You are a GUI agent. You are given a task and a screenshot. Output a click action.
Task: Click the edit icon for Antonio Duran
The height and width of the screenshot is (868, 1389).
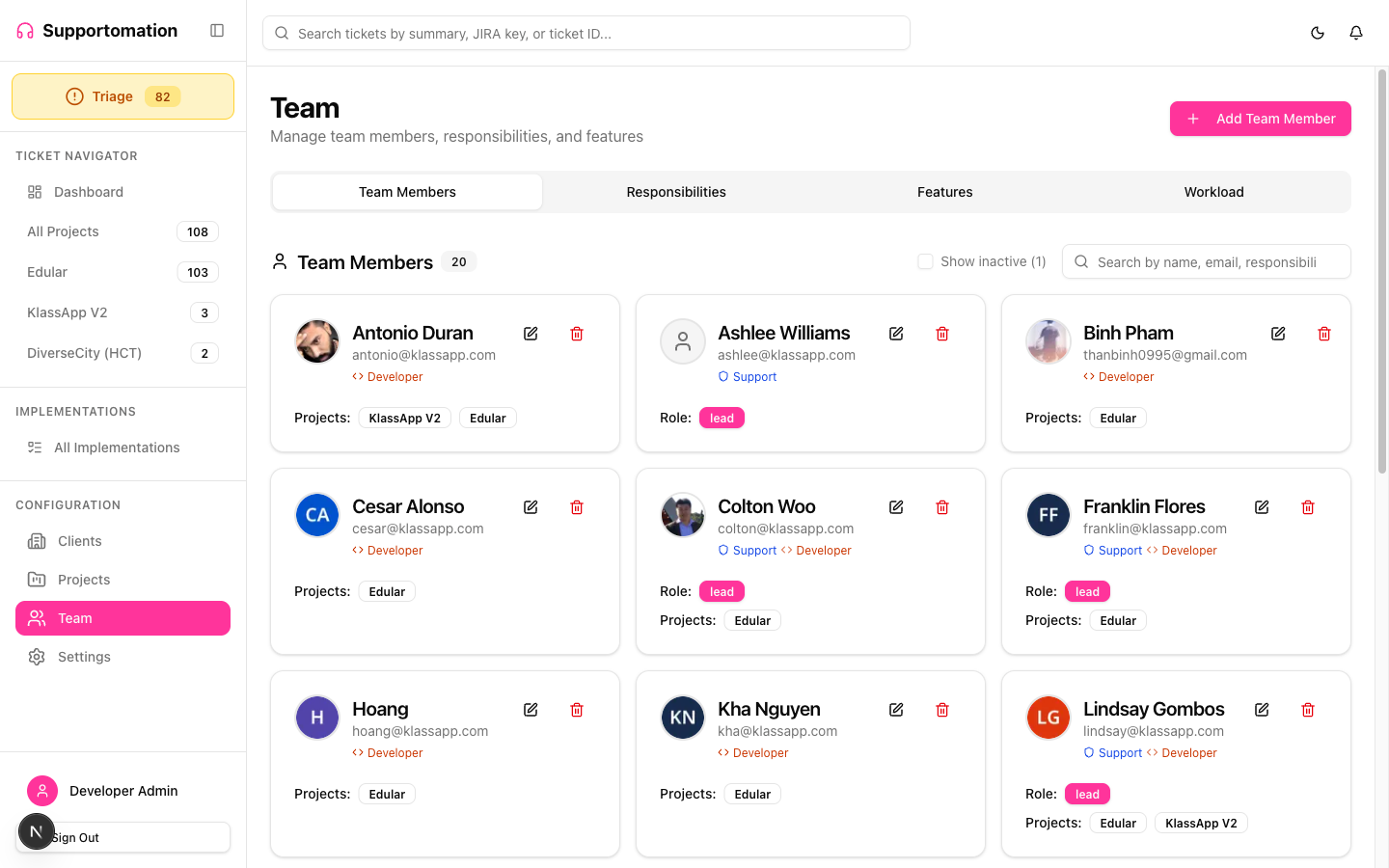(531, 333)
